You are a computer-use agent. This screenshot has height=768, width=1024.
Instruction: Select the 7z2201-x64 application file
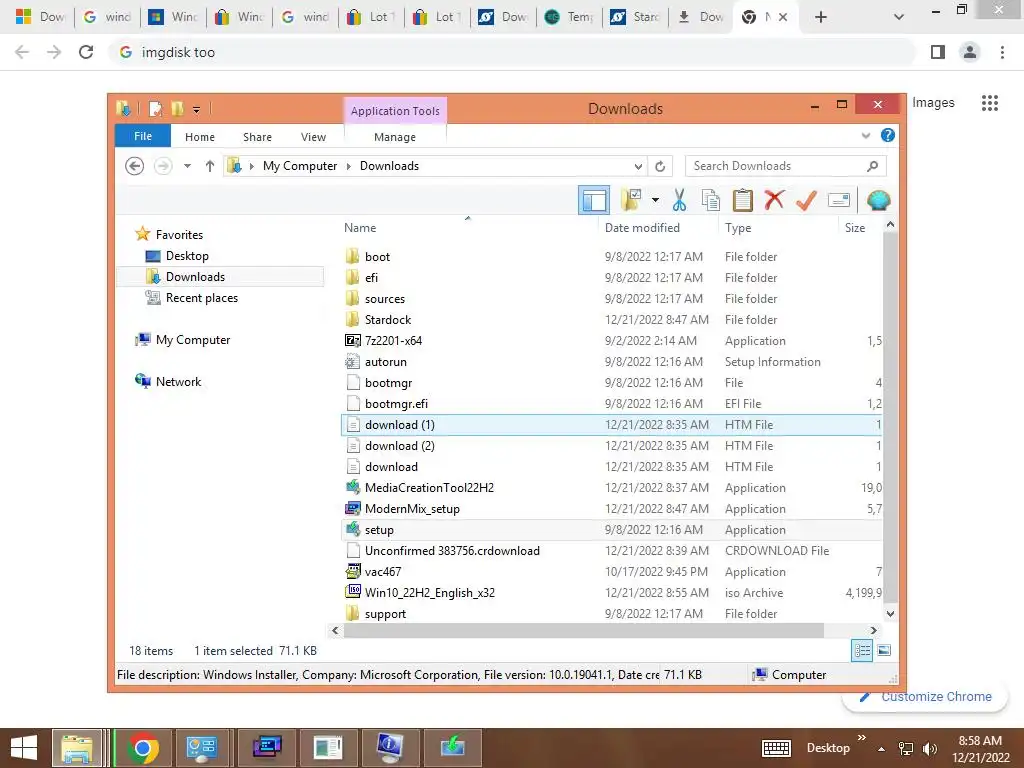point(393,340)
